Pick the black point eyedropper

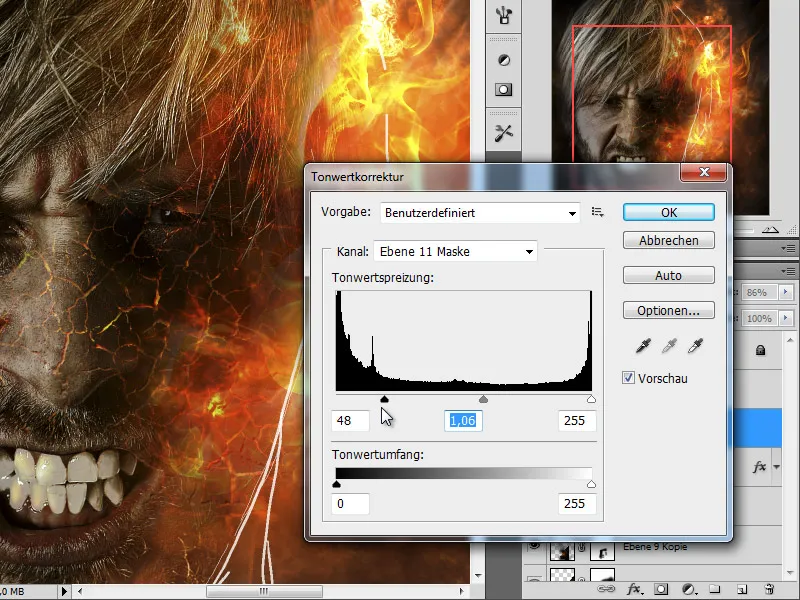(x=643, y=346)
